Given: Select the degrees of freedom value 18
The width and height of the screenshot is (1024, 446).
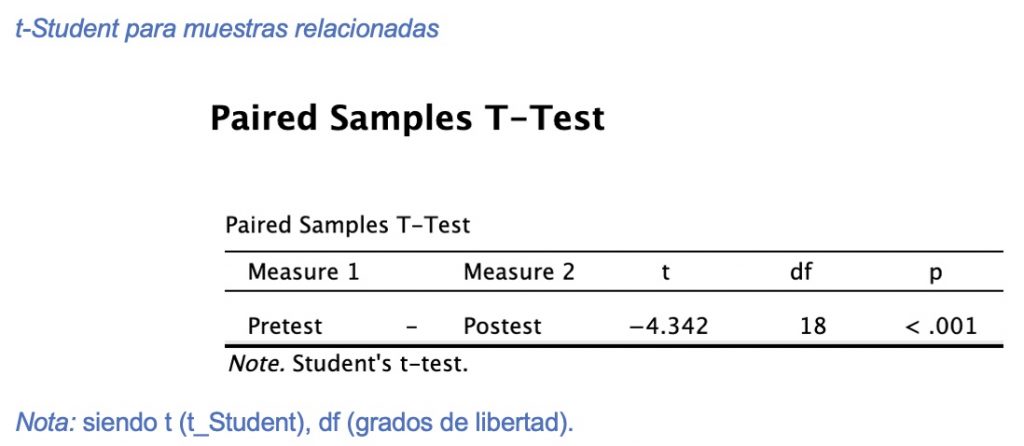Looking at the screenshot, I should [813, 326].
